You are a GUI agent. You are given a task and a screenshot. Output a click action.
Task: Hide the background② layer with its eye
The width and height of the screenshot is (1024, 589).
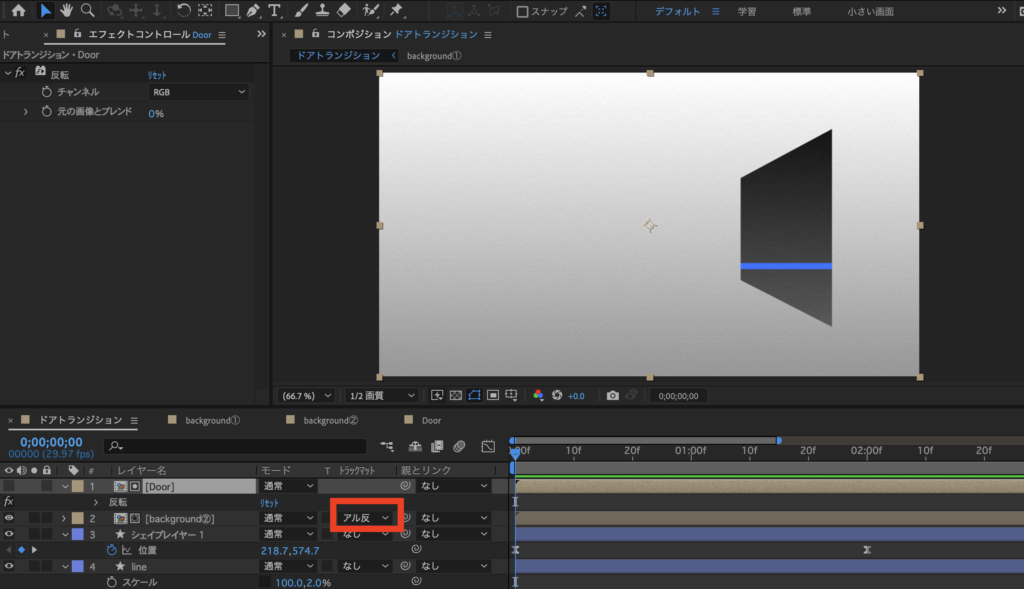click(9, 518)
